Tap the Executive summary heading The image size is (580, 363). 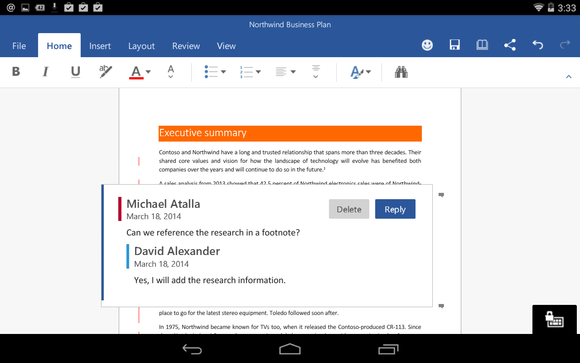(x=290, y=133)
